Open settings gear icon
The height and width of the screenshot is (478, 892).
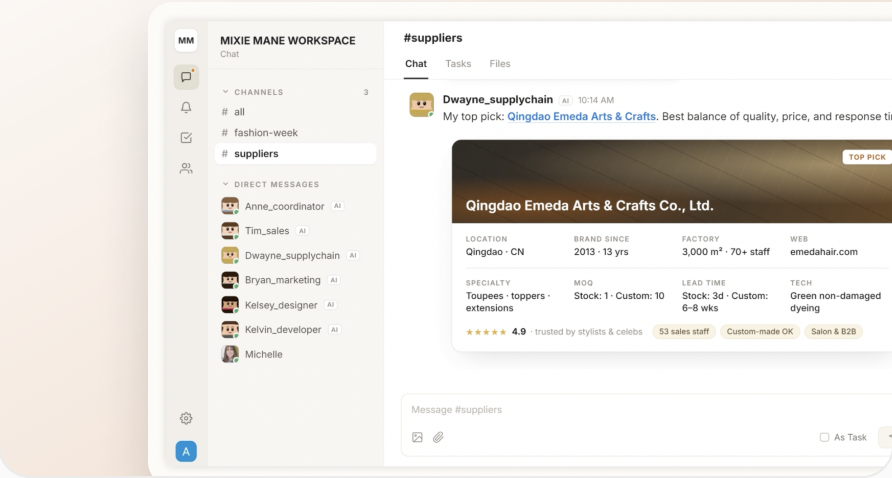[186, 418]
